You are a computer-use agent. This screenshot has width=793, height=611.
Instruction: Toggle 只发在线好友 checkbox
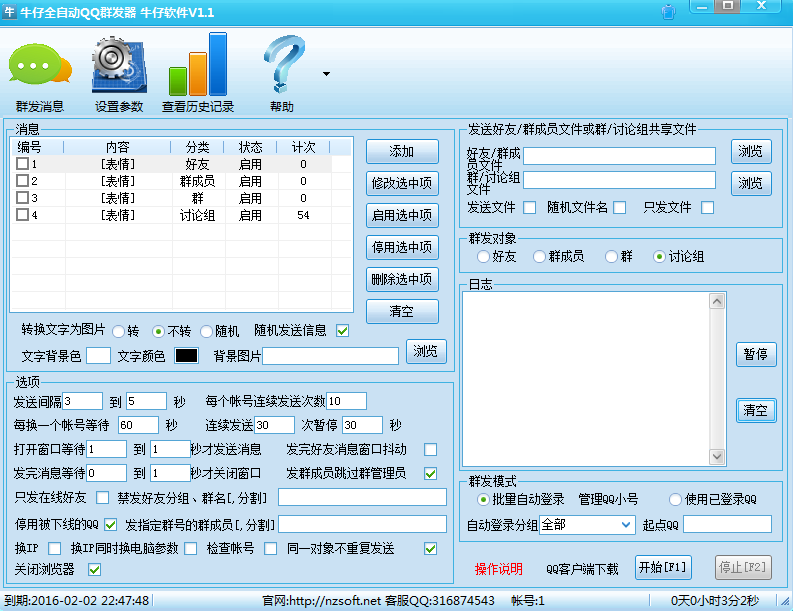103,498
